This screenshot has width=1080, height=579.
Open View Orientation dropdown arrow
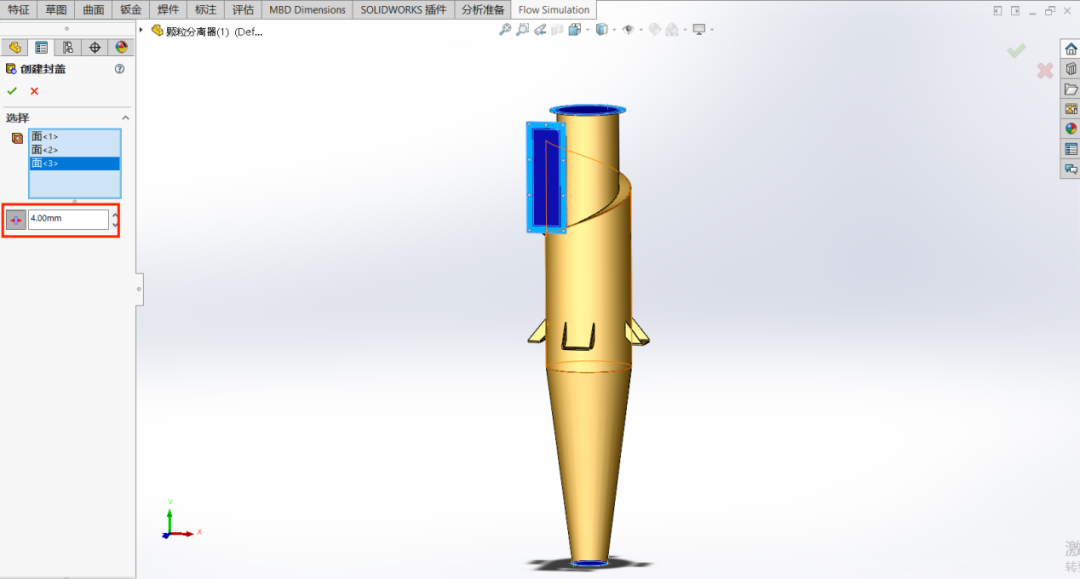[588, 30]
